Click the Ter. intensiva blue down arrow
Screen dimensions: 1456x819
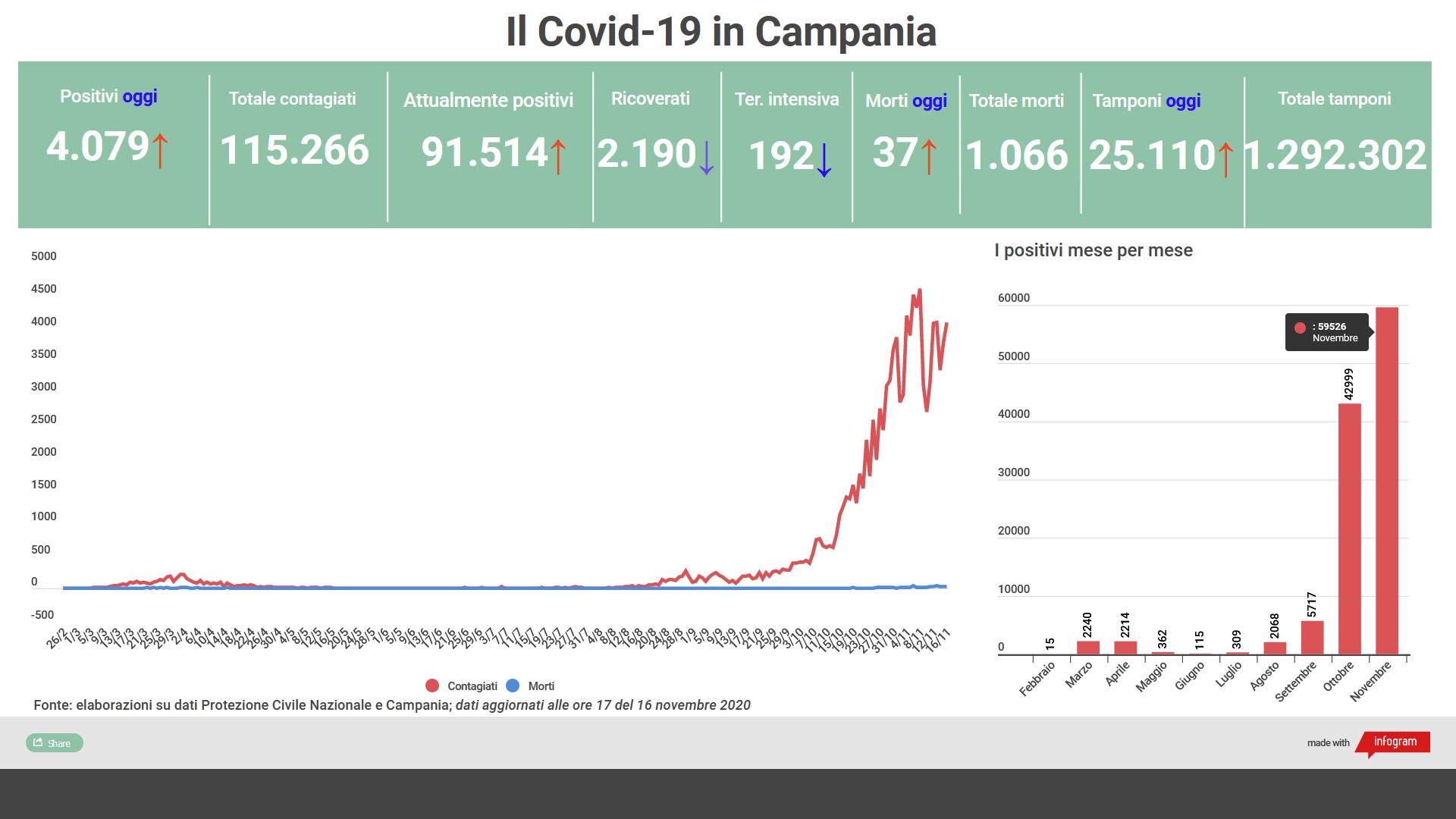point(824,159)
